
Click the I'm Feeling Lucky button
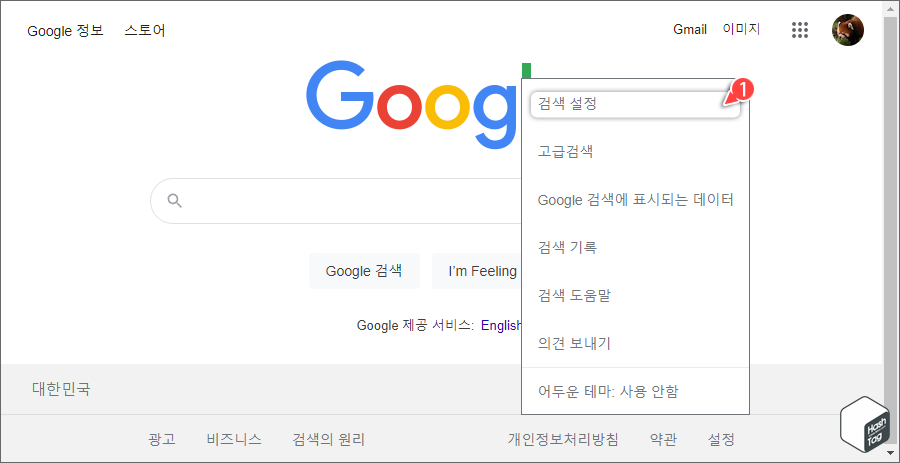point(477,271)
